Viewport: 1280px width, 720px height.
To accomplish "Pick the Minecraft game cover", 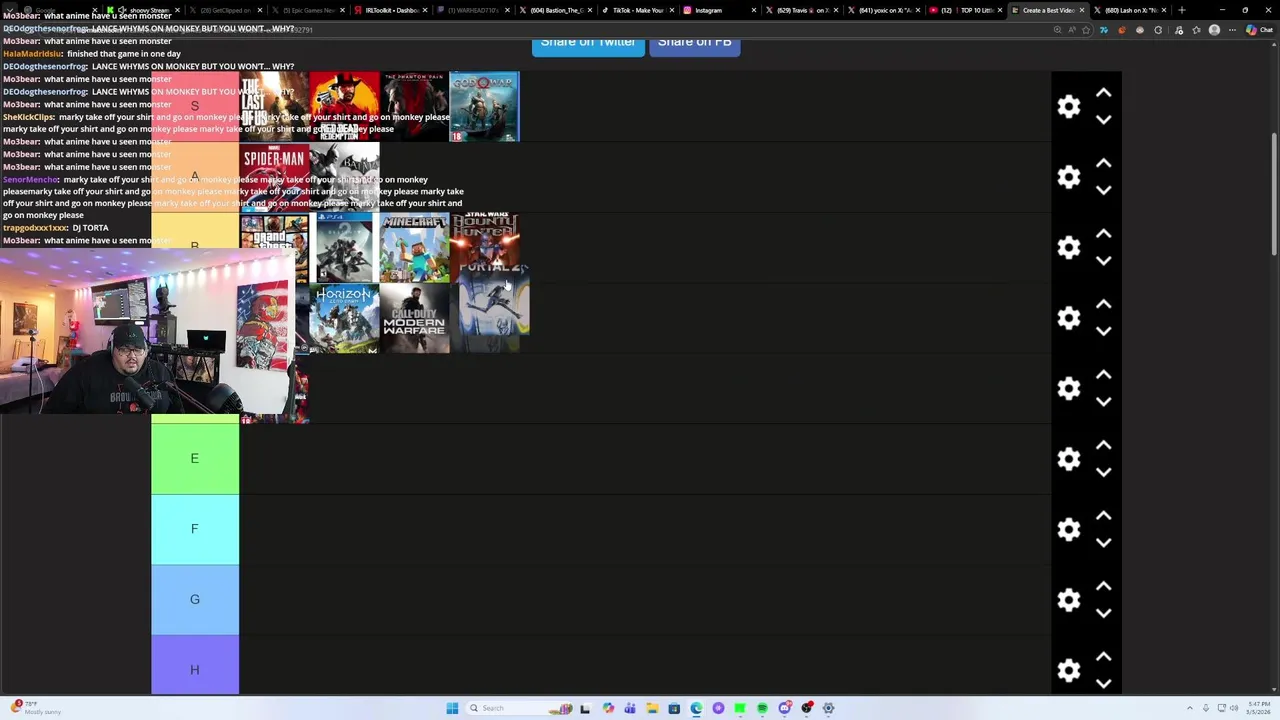I will (x=415, y=248).
